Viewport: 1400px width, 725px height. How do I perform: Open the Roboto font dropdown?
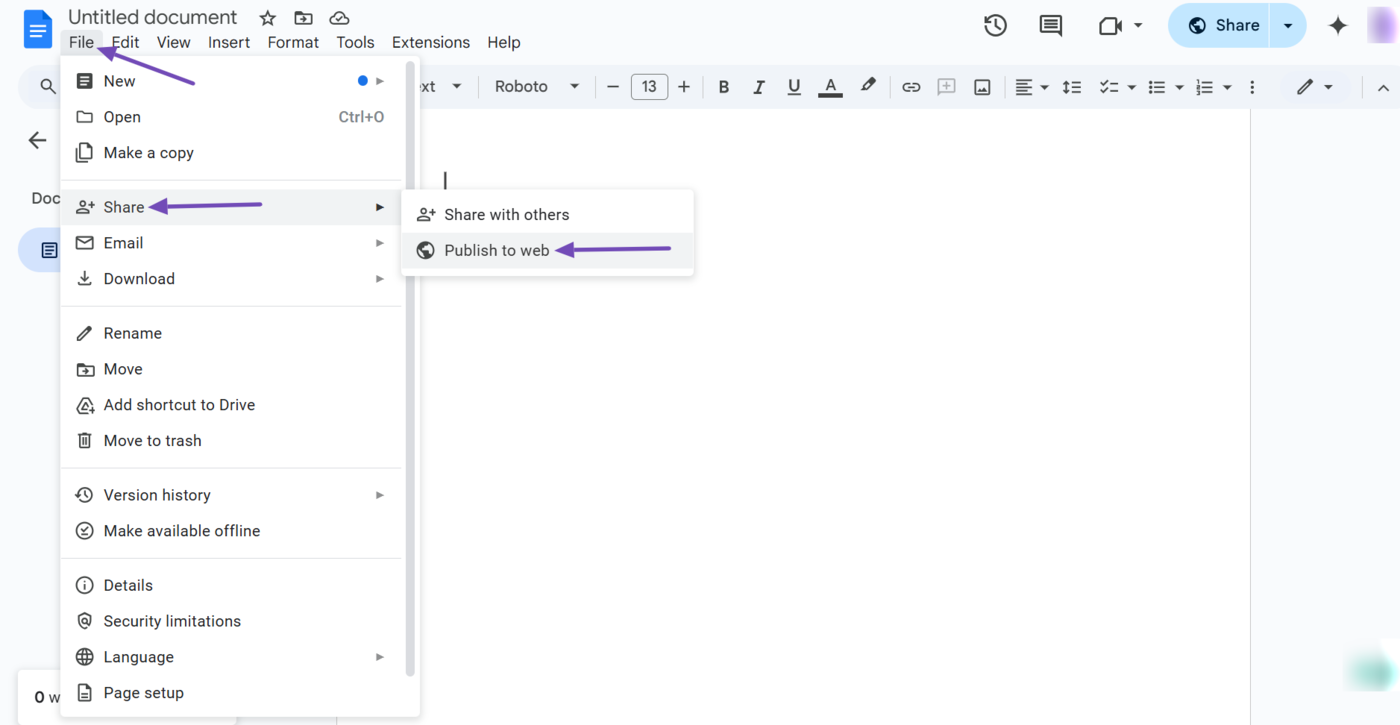(x=536, y=87)
